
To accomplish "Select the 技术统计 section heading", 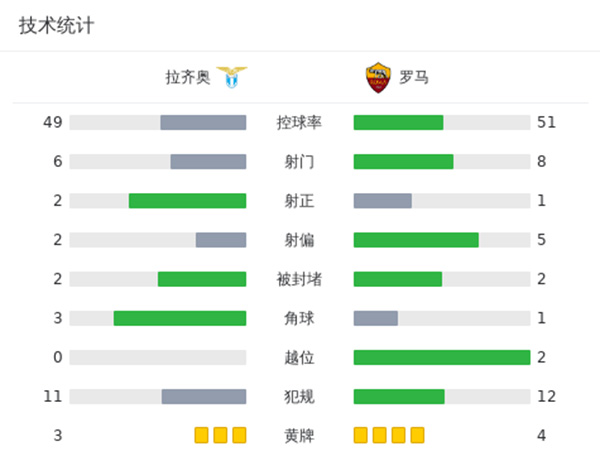I will pos(56,26).
